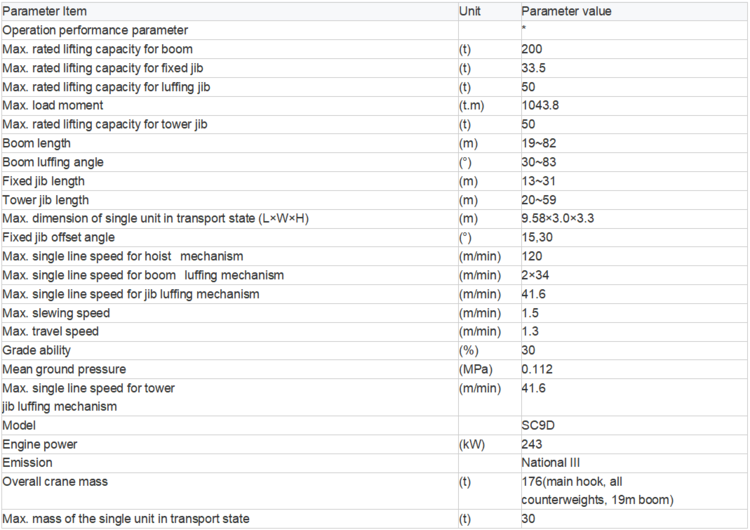Click the 9.58×3.0×3.3 dimension value
This screenshot has width=750, height=530.
tap(558, 219)
